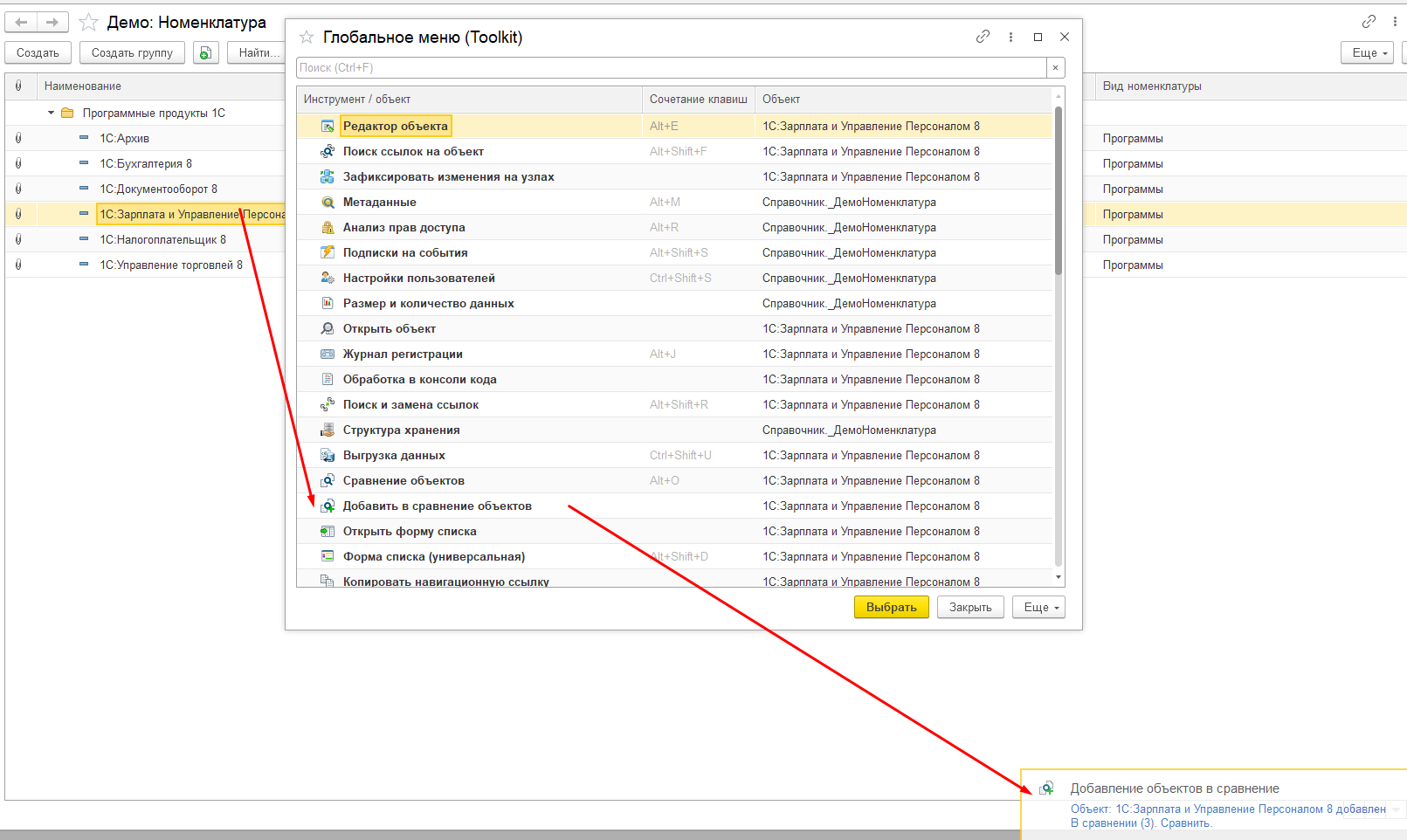Go forward with the right arrow
Viewport: 1407px width, 840px height.
(52, 23)
